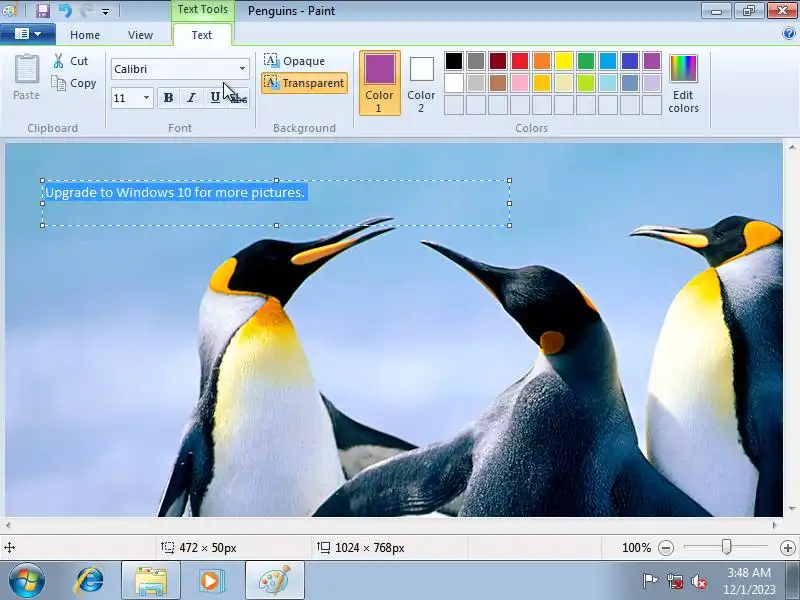This screenshot has width=800, height=600.
Task: Click the horizontal scrollbar left arrow
Action: coord(8,525)
